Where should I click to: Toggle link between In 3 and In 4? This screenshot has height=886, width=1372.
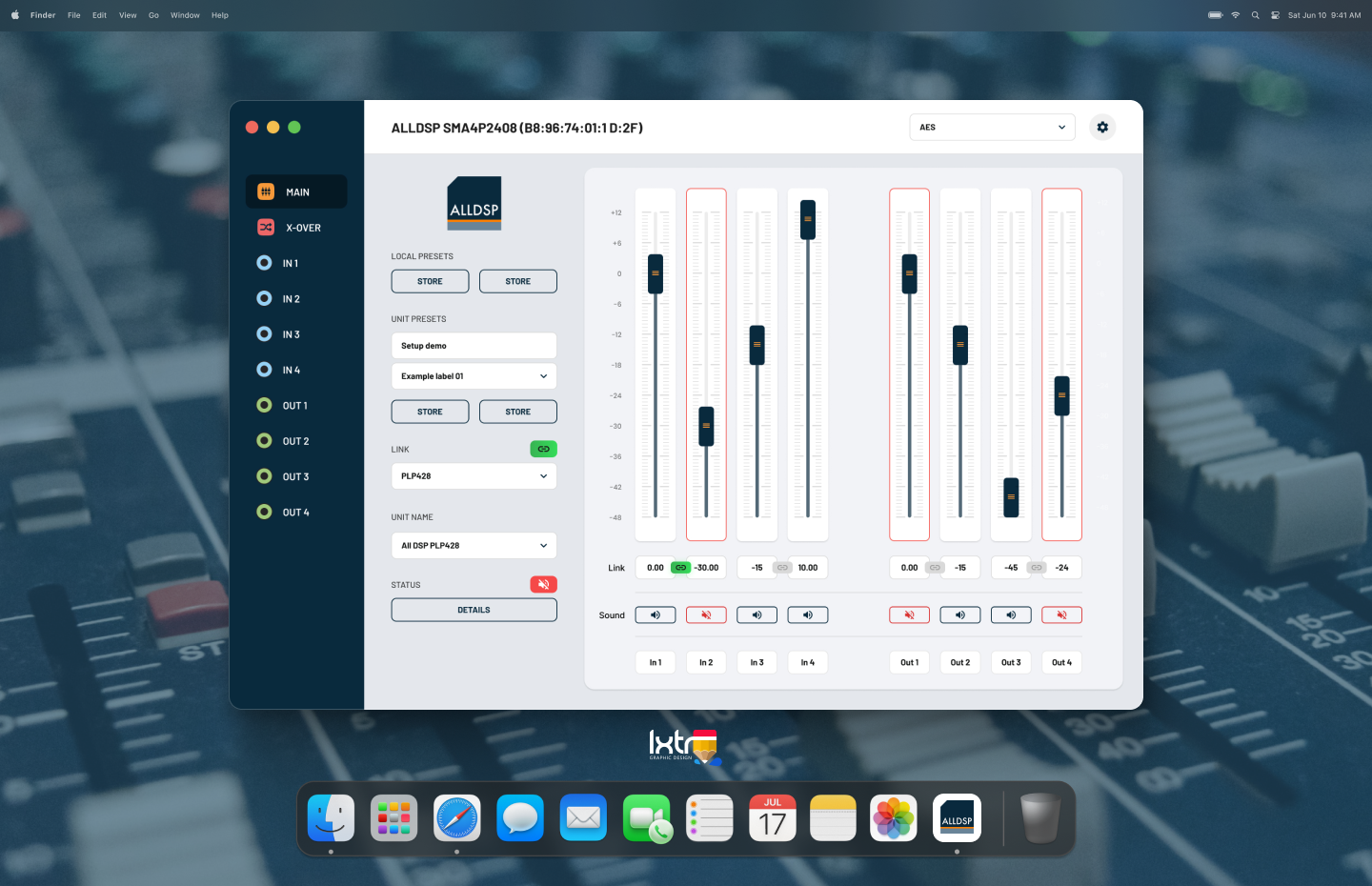(x=782, y=568)
